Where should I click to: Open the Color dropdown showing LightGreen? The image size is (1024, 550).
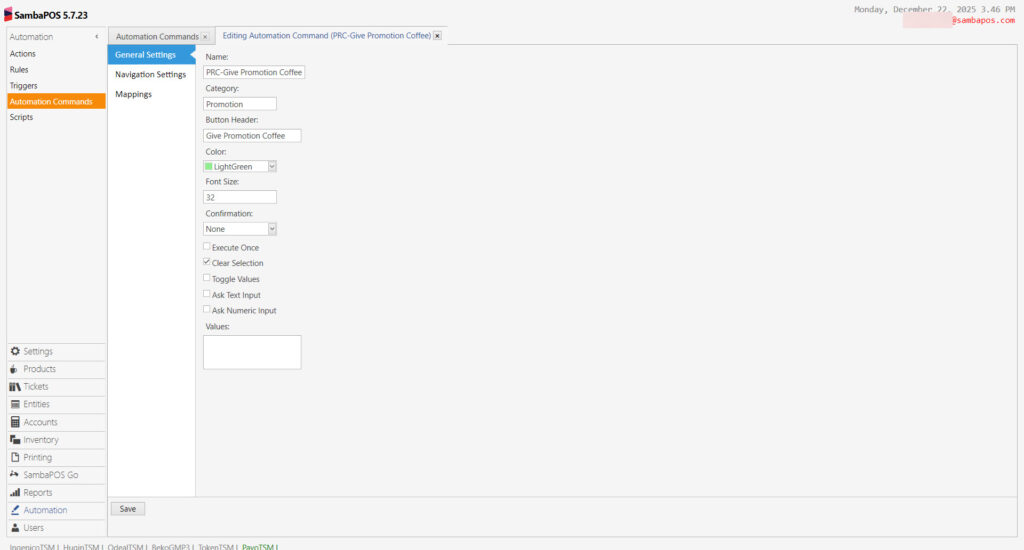click(x=271, y=166)
